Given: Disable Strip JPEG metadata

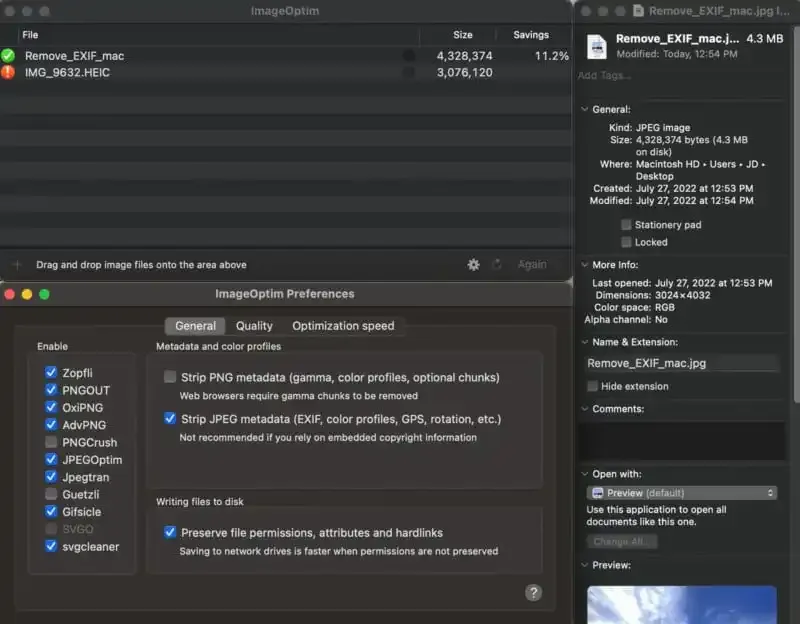Looking at the screenshot, I should (x=170, y=418).
